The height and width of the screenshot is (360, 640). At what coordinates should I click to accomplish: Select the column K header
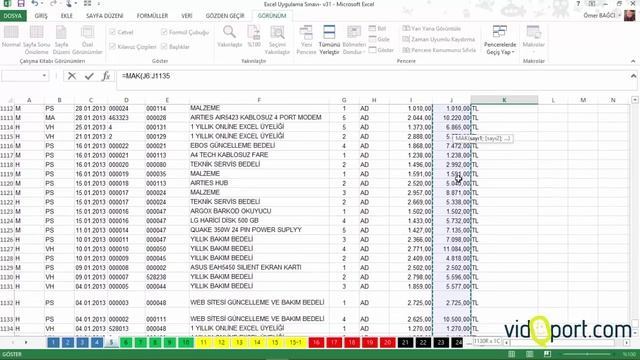coord(504,100)
